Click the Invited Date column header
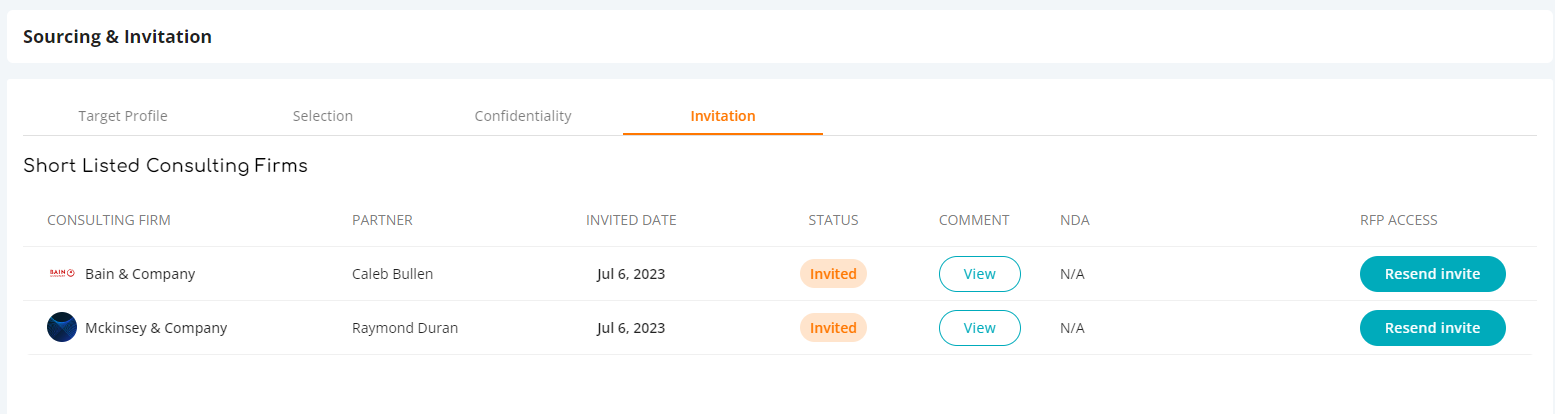 [x=631, y=220]
